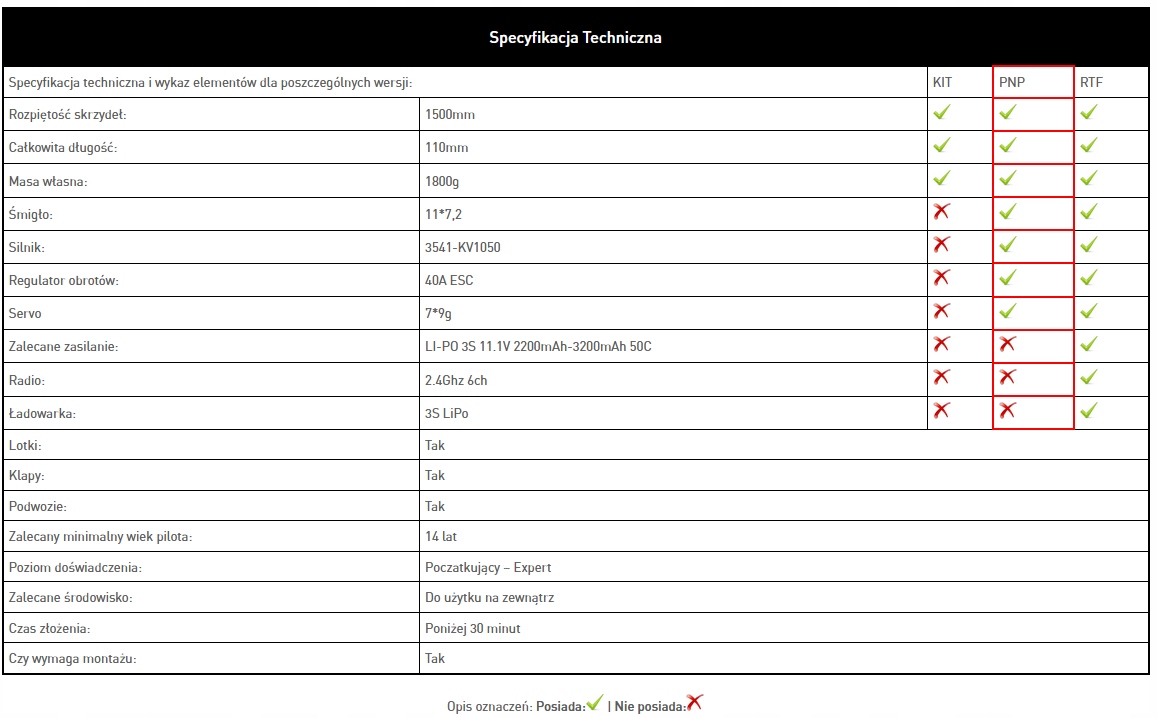This screenshot has width=1158, height=718.
Task: Click KIT red cross in Servo row
Action: [941, 311]
